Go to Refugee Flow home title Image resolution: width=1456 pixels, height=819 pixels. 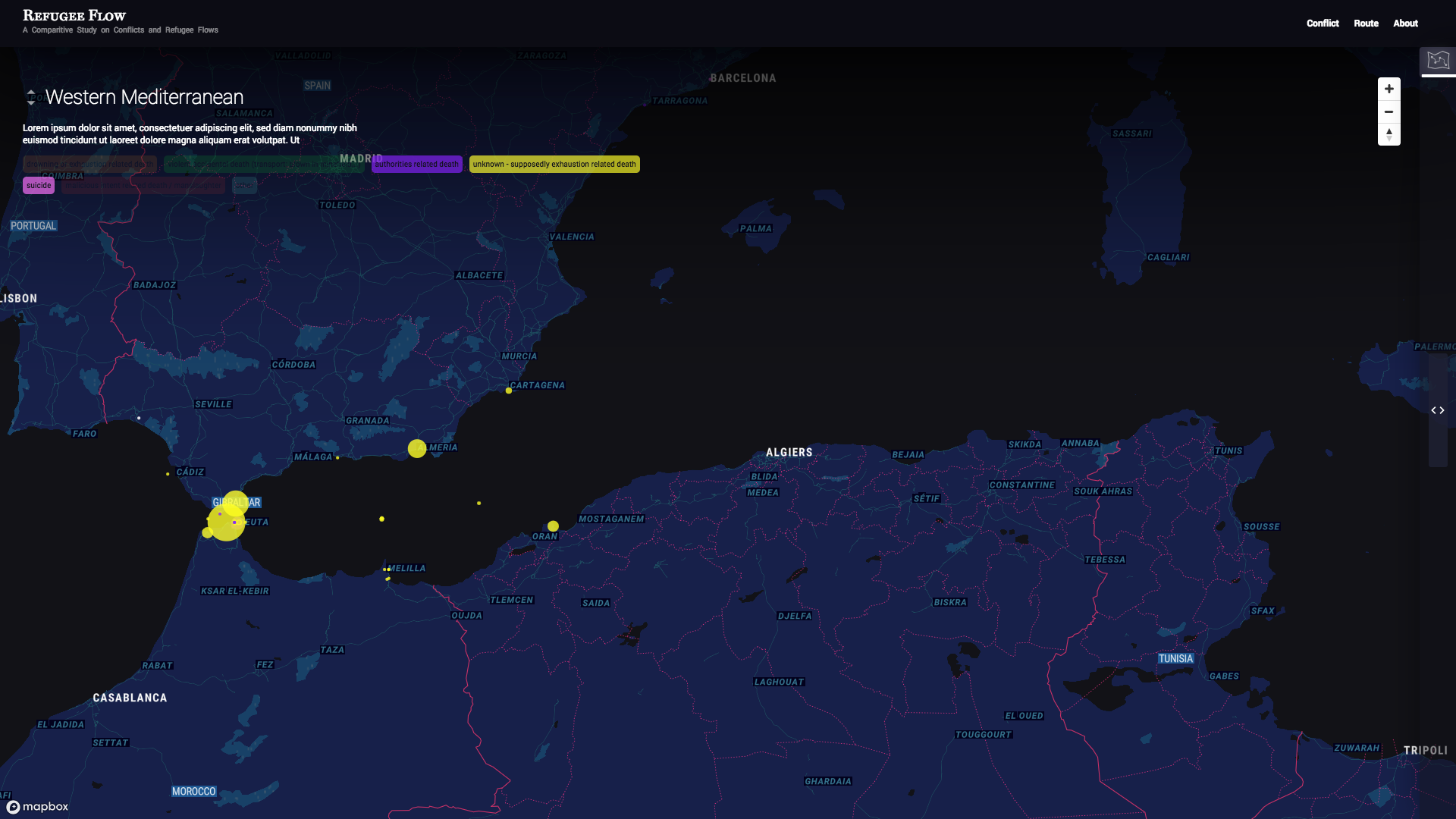74,15
